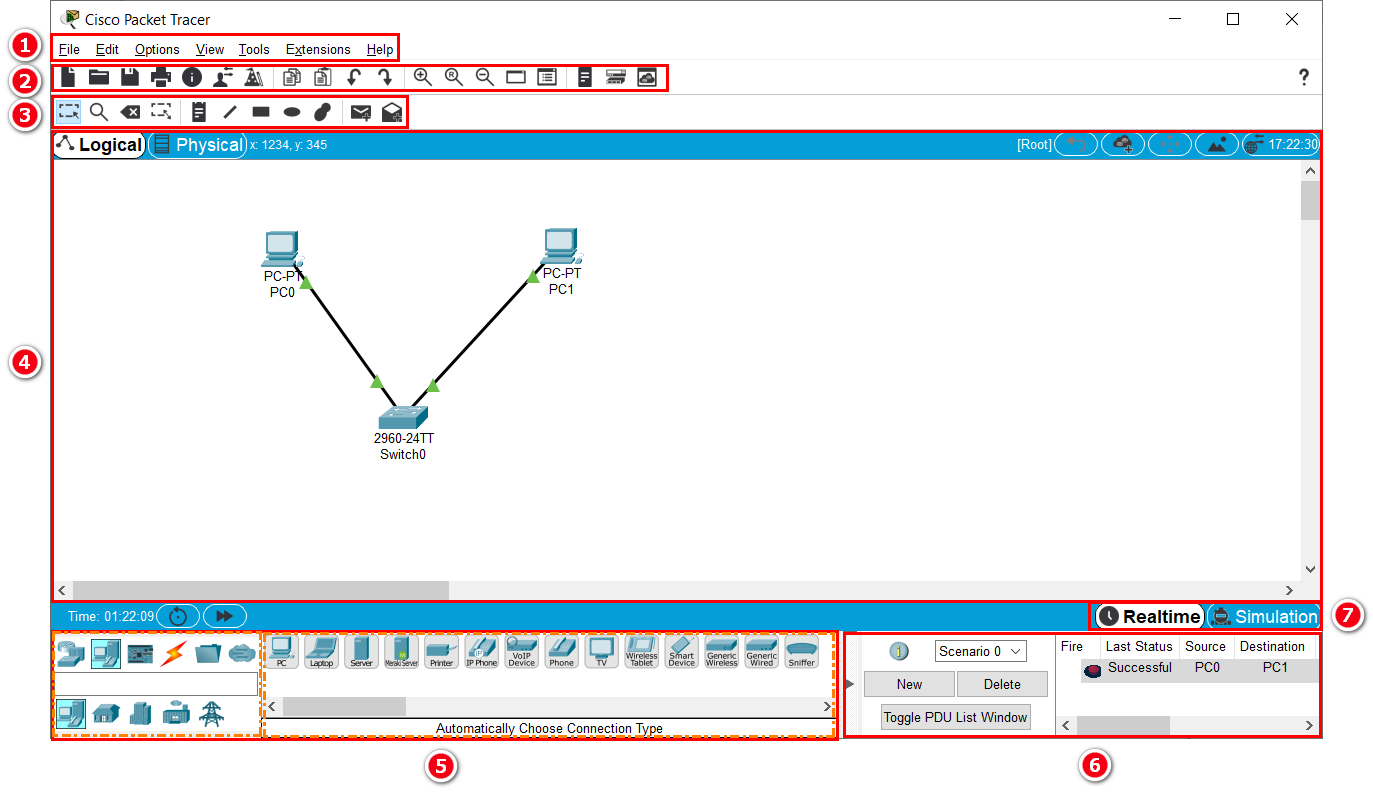
Task: Select the Laptop device icon
Action: click(x=321, y=651)
